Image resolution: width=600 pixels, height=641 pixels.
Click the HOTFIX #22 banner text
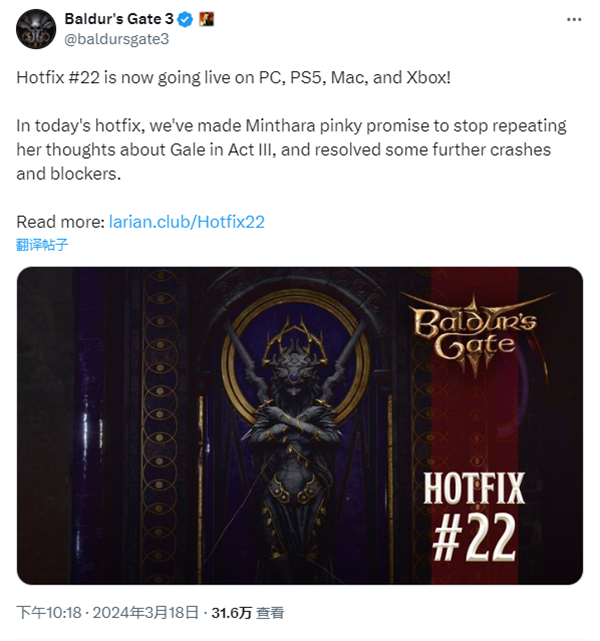pos(474,517)
